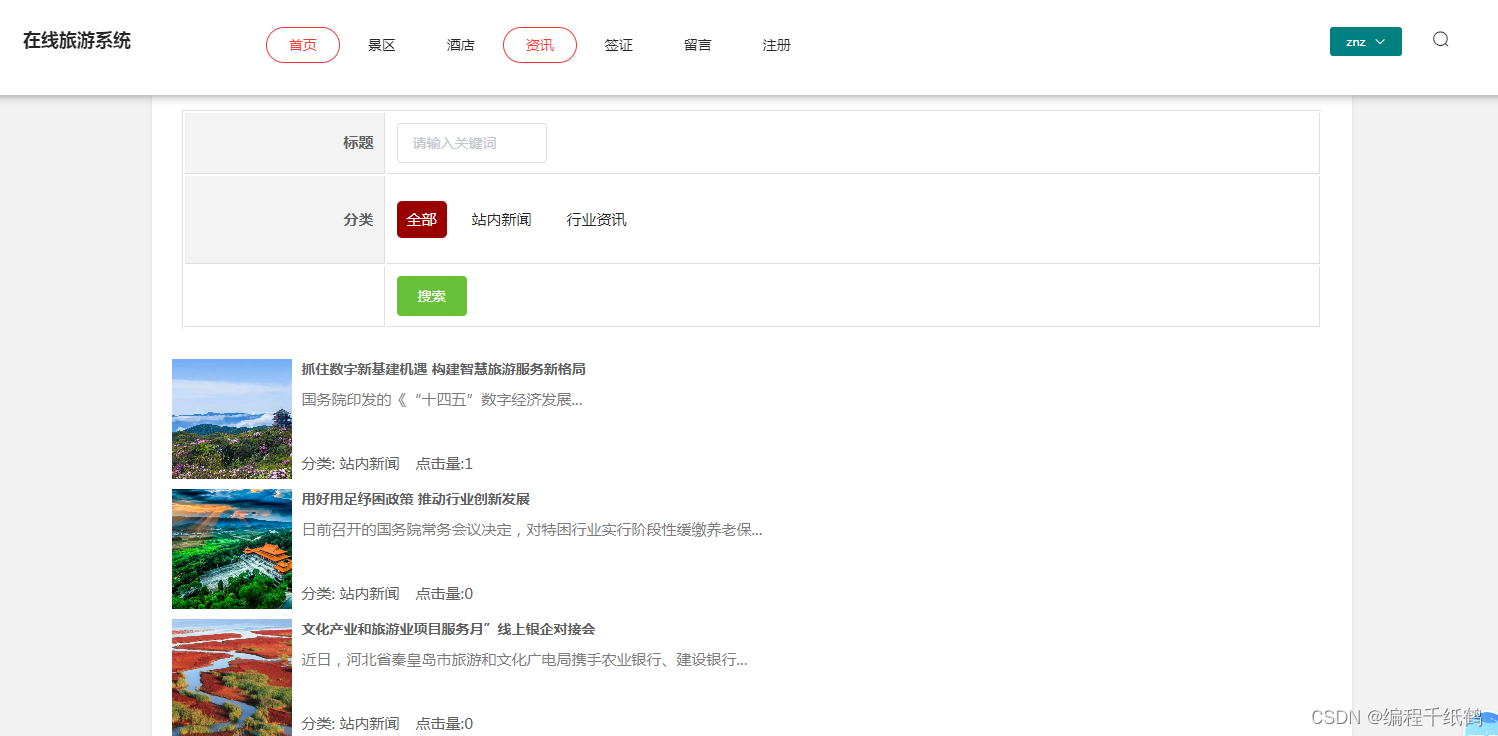Navigate to the 资讯 tab
Image resolution: width=1498 pixels, height=736 pixels.
click(x=539, y=45)
